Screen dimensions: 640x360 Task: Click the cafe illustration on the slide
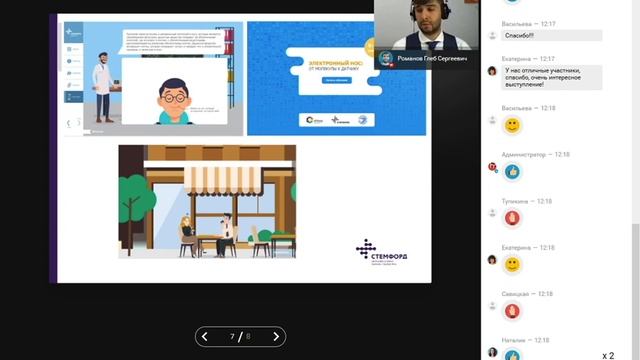coord(207,202)
